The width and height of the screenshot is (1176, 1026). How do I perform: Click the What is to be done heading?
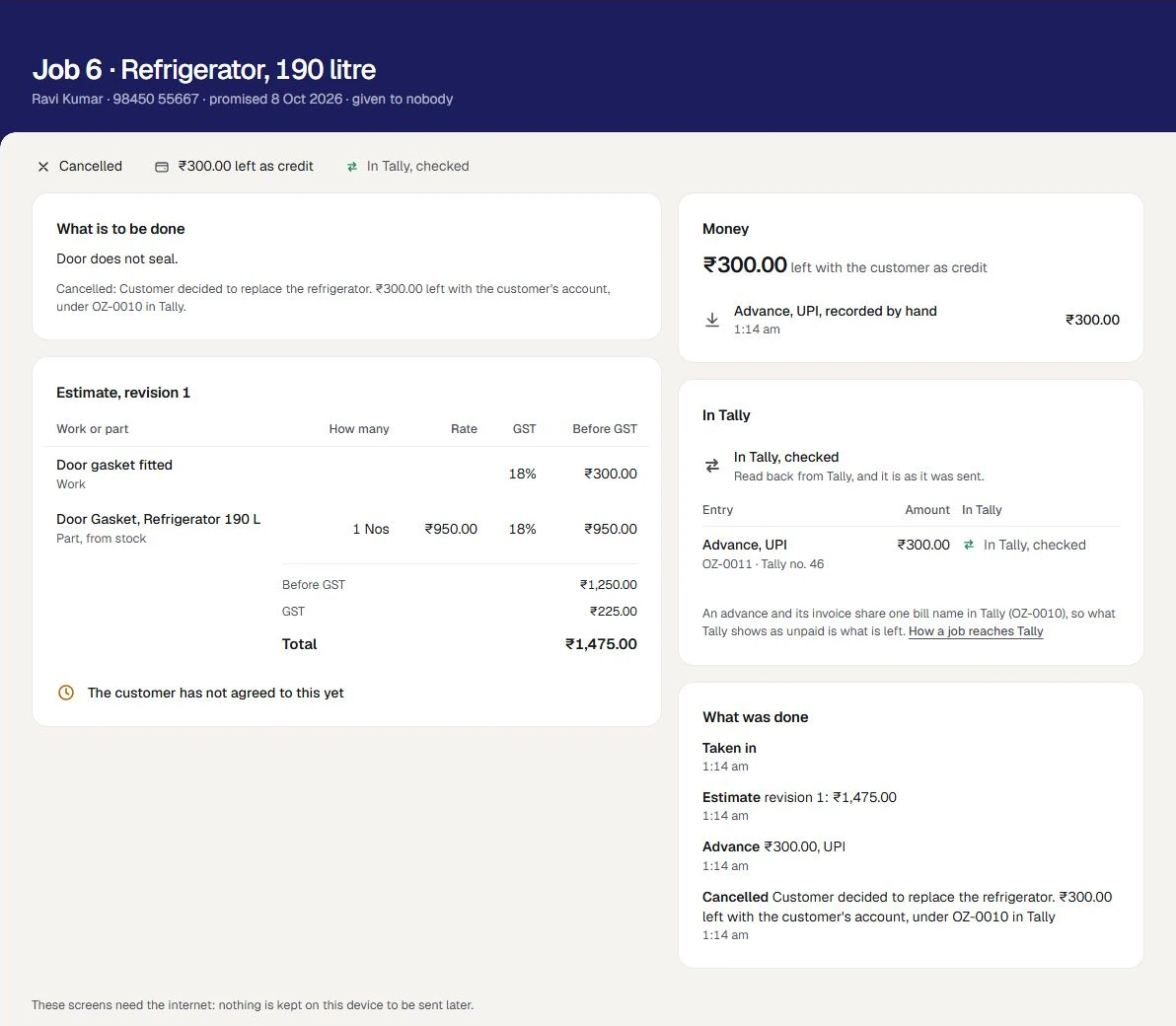point(120,229)
